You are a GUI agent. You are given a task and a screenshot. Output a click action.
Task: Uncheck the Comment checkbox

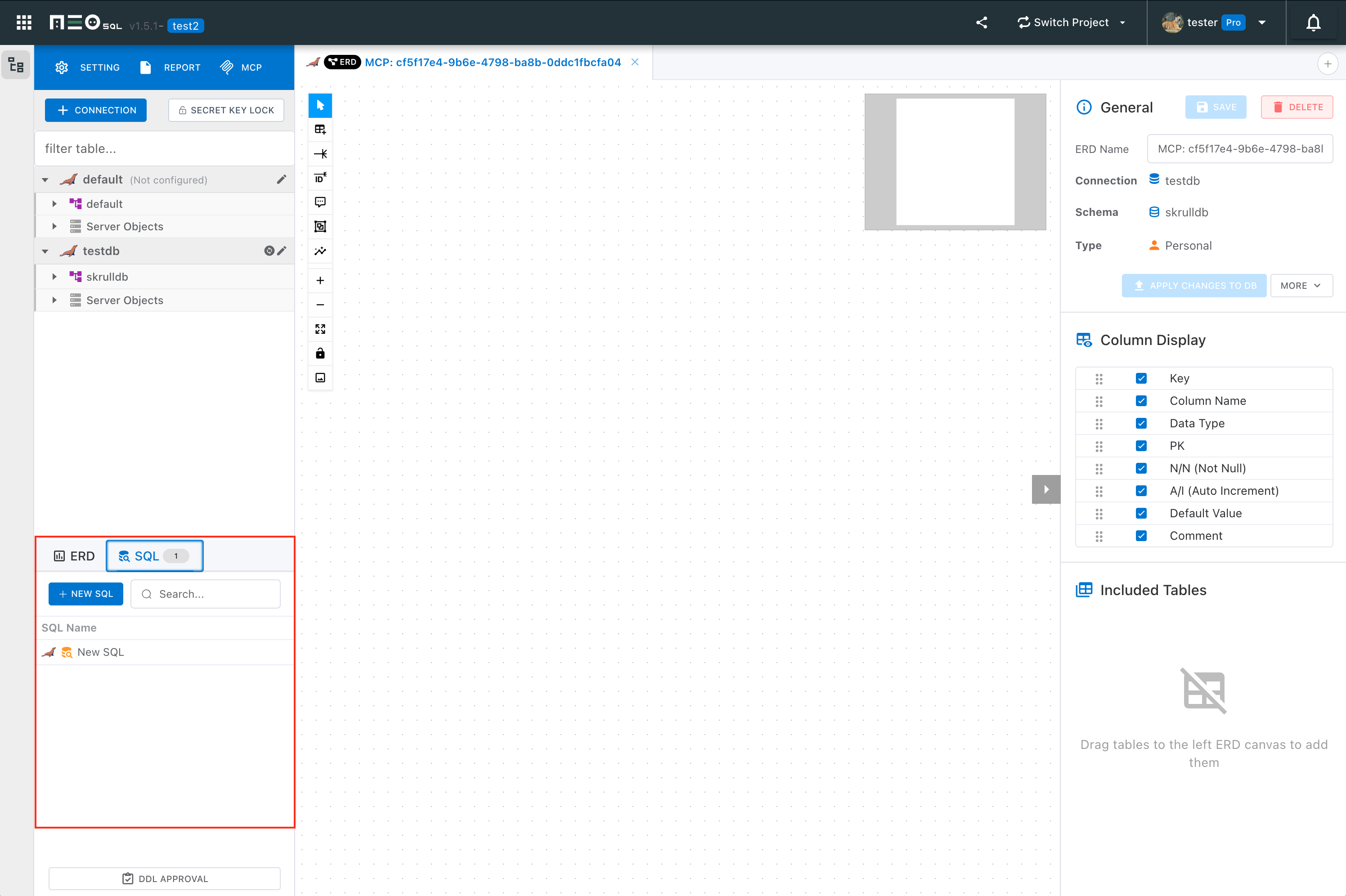pos(1141,535)
